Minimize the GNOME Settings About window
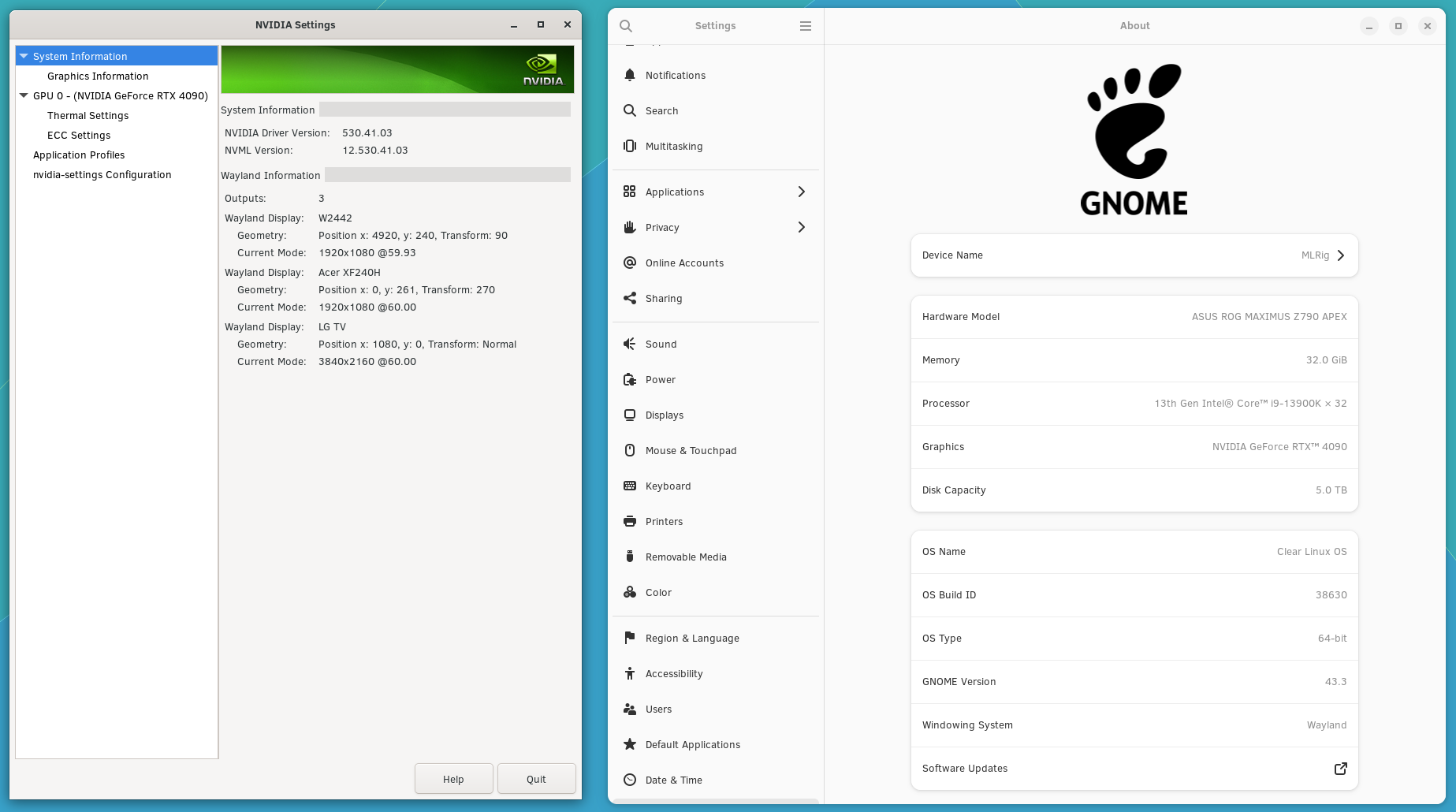Screen dimensions: 1456x812 (x=1369, y=26)
